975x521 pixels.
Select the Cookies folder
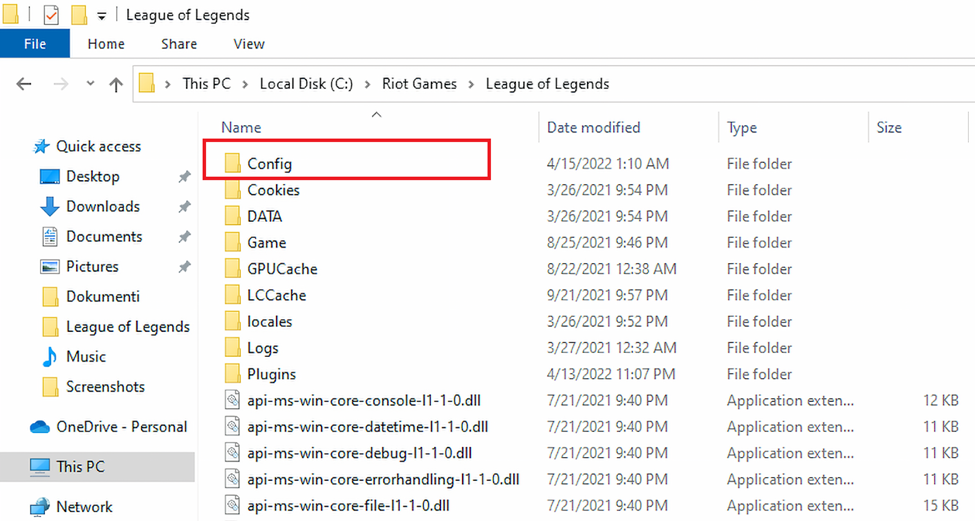273,190
